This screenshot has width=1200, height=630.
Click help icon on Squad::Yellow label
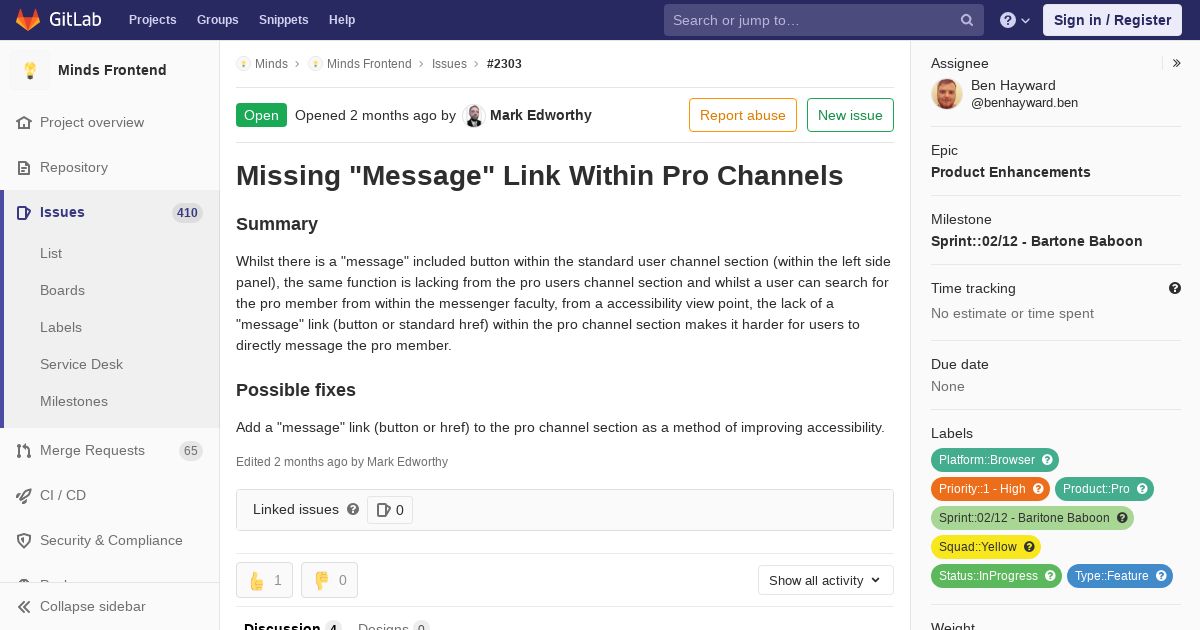(x=1029, y=547)
